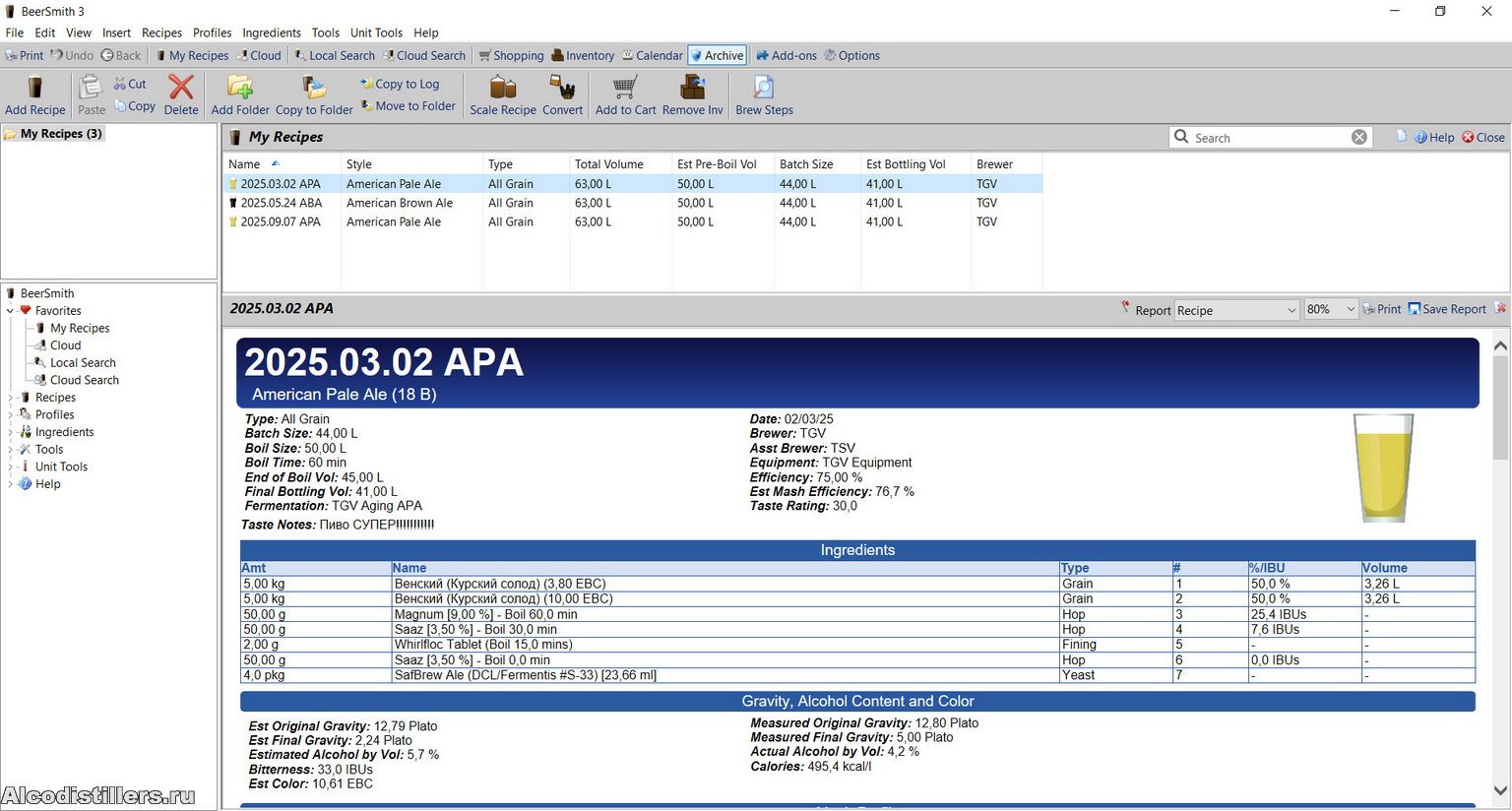The image size is (1512, 811).
Task: Open the Ingredients menu
Action: (x=272, y=32)
